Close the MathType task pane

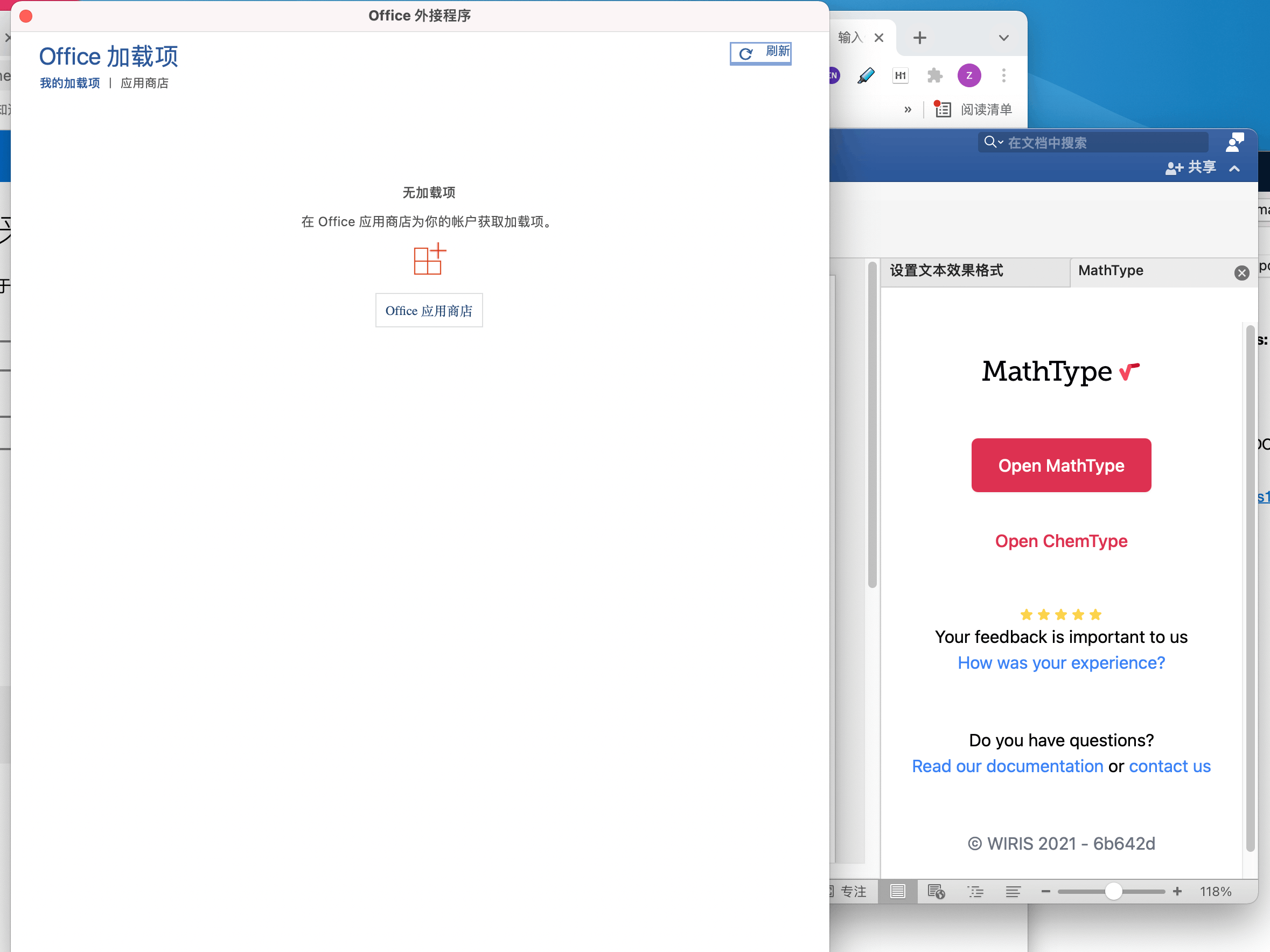click(1241, 272)
